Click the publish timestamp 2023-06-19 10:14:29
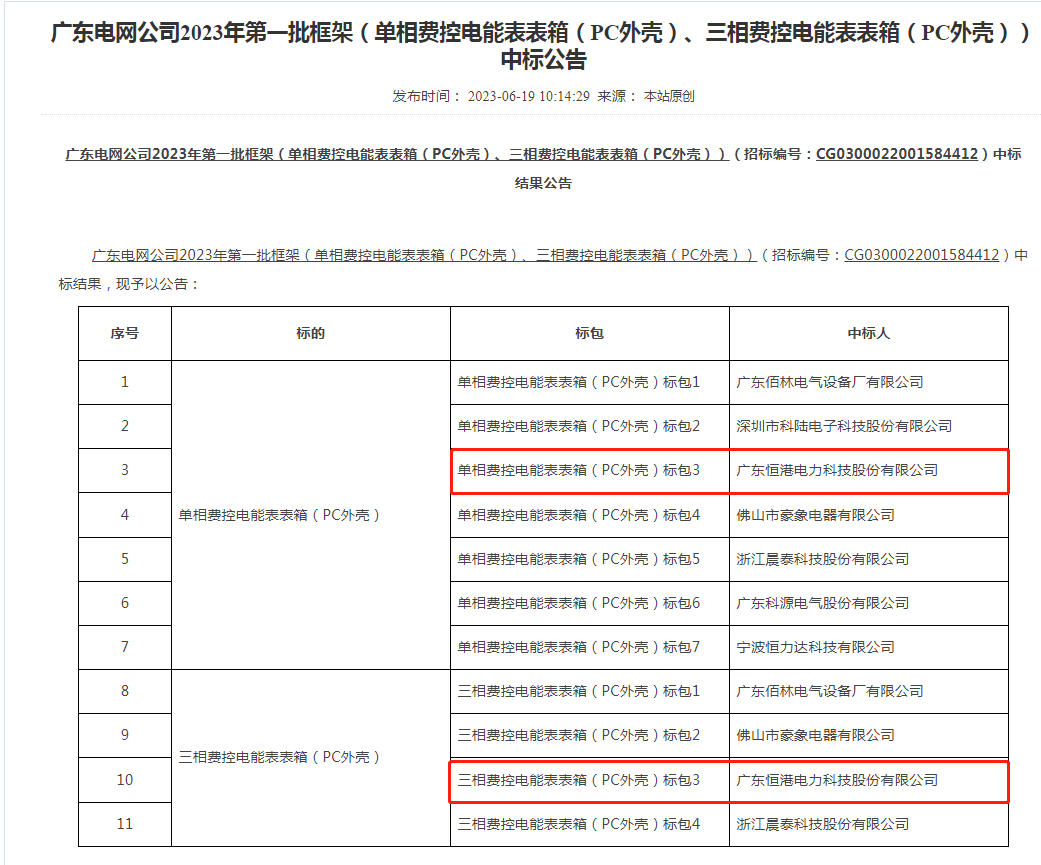The width and height of the screenshot is (1041, 865). 529,97
